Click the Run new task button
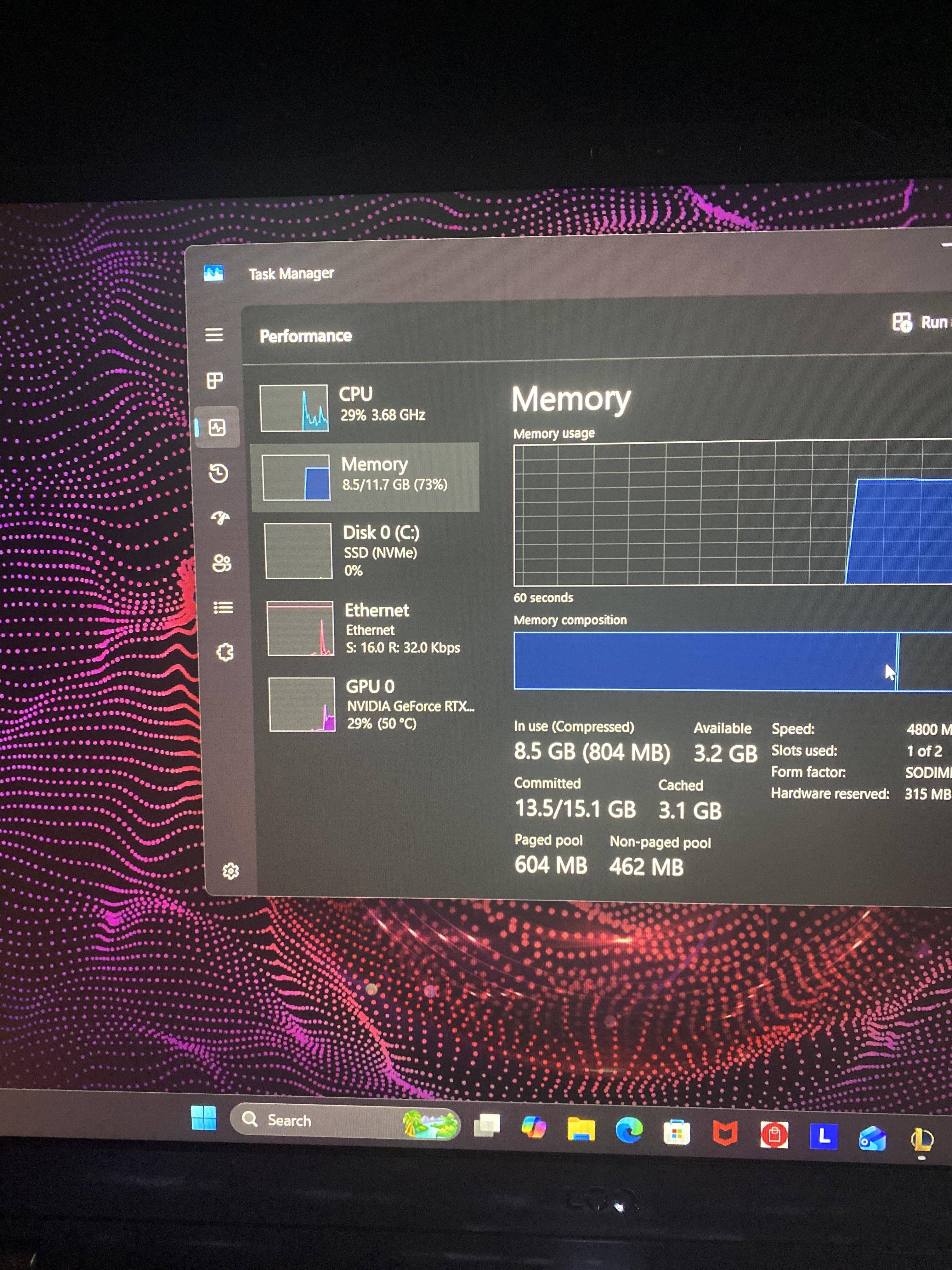This screenshot has height=1270, width=952. [x=921, y=323]
